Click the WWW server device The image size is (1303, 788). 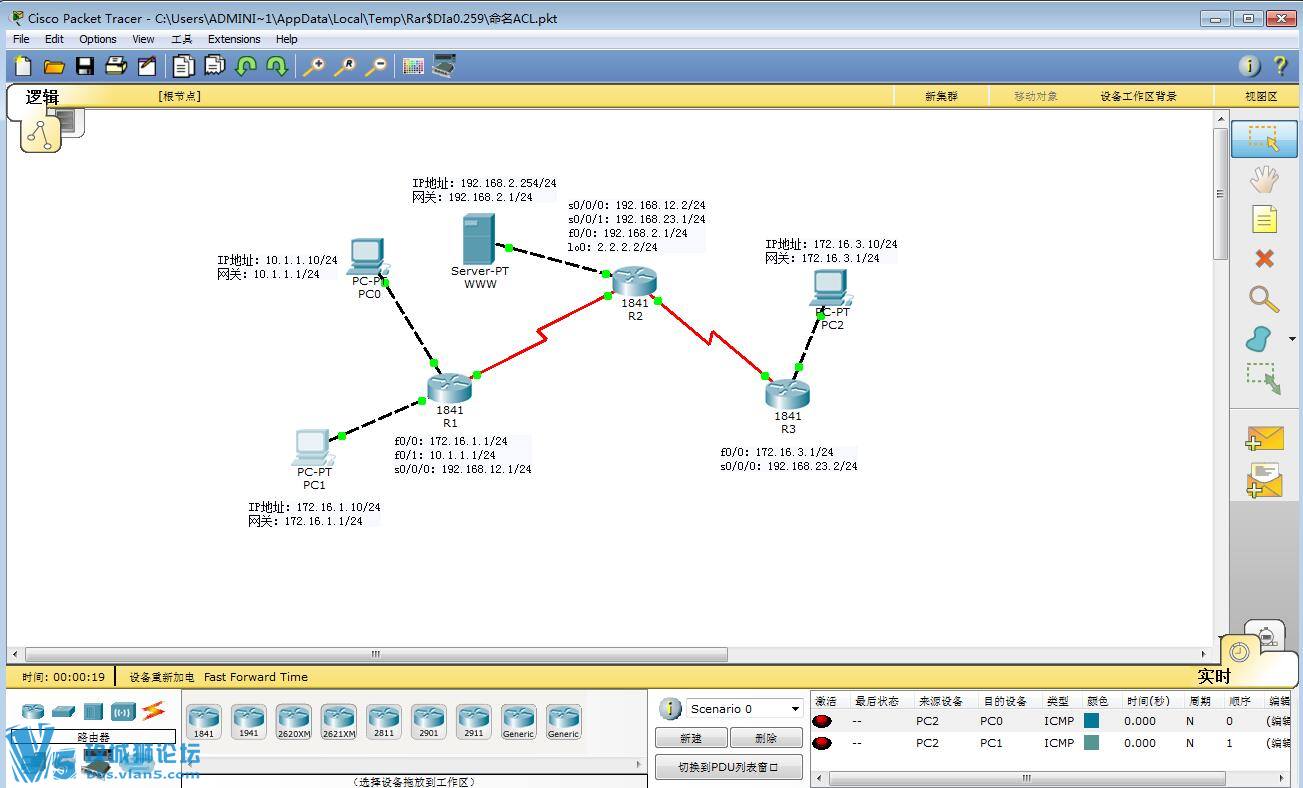coord(478,239)
